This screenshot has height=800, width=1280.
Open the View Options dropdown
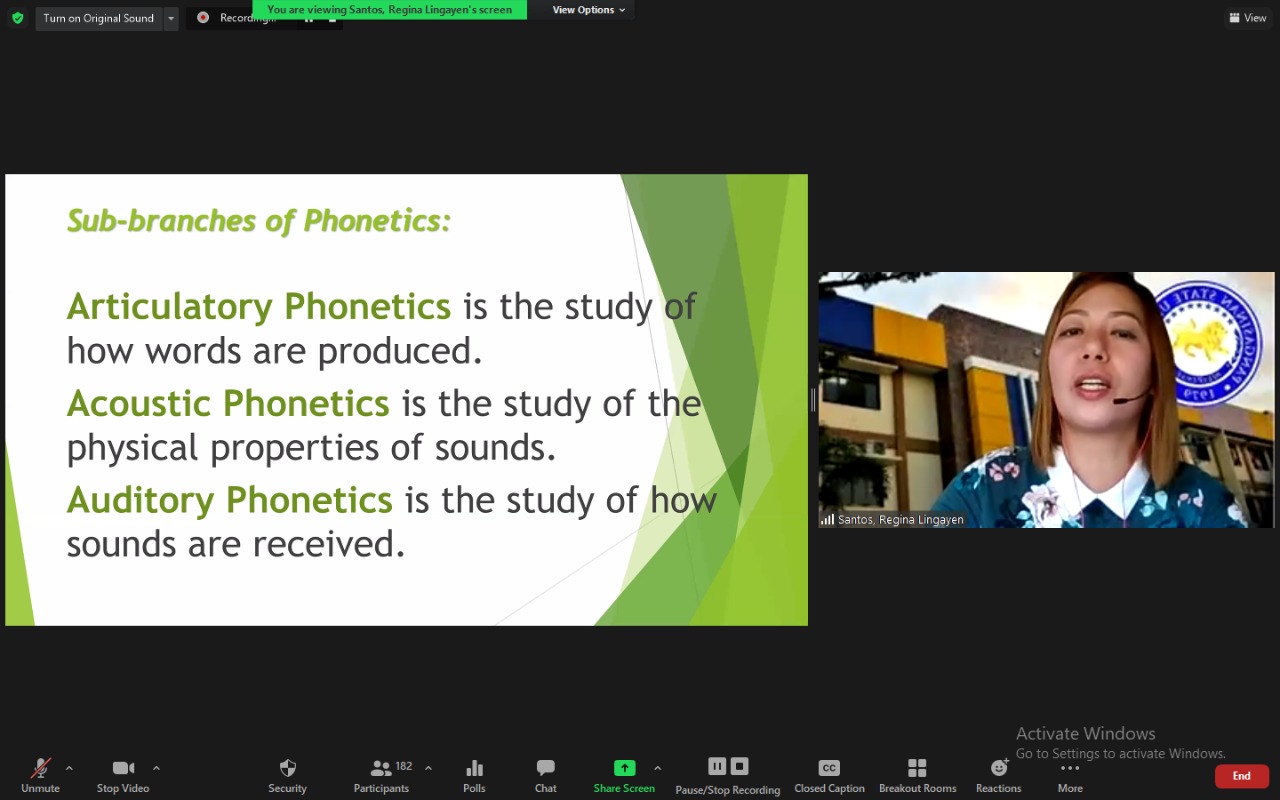point(589,10)
